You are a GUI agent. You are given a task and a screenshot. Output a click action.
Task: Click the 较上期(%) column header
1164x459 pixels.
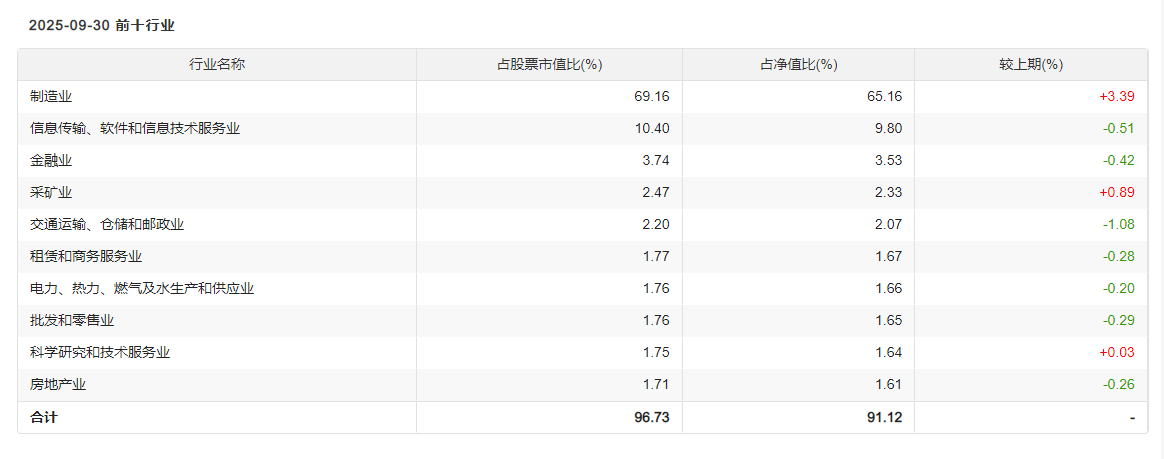click(x=1030, y=64)
